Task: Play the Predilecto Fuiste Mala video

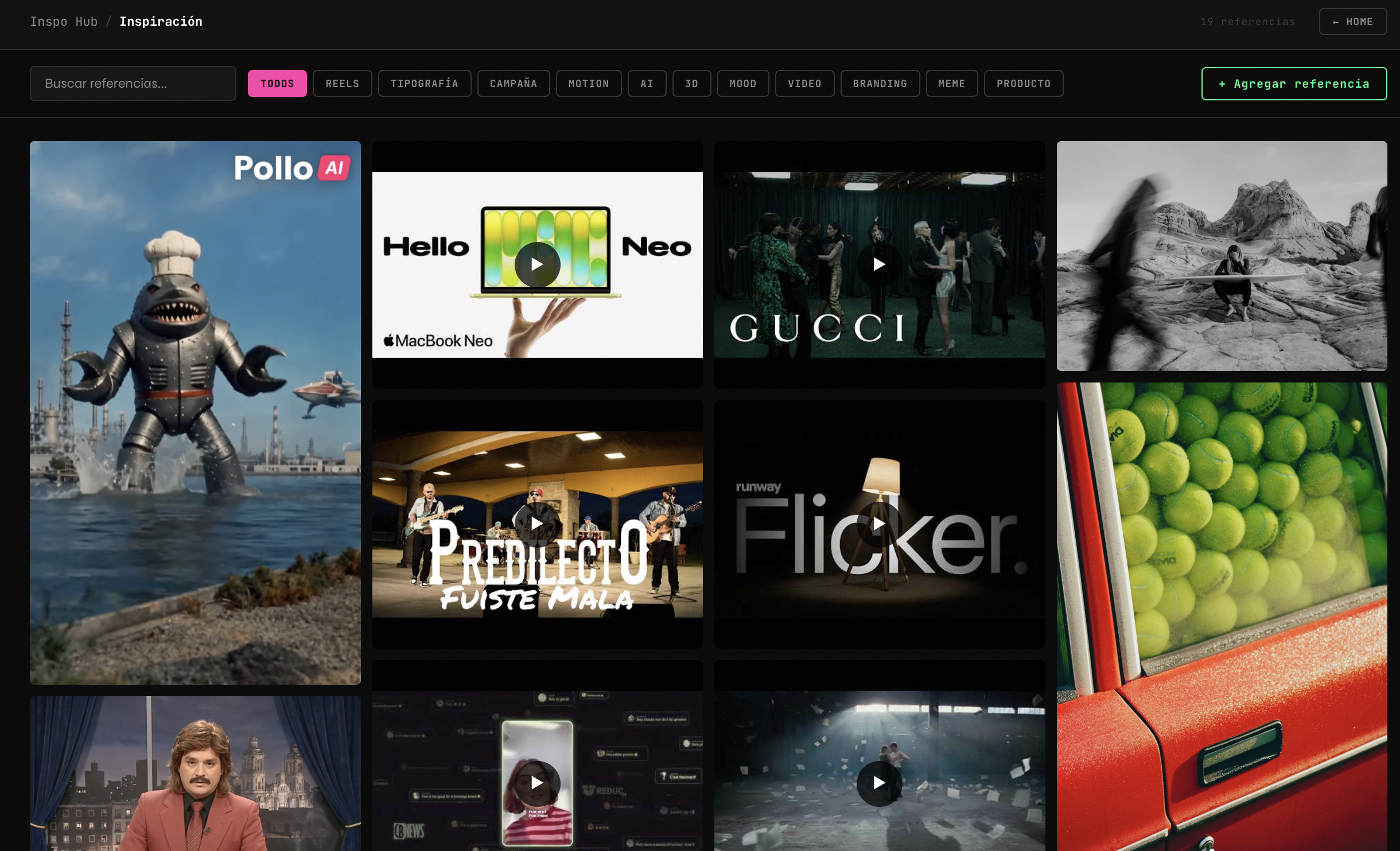Action: coord(537,524)
